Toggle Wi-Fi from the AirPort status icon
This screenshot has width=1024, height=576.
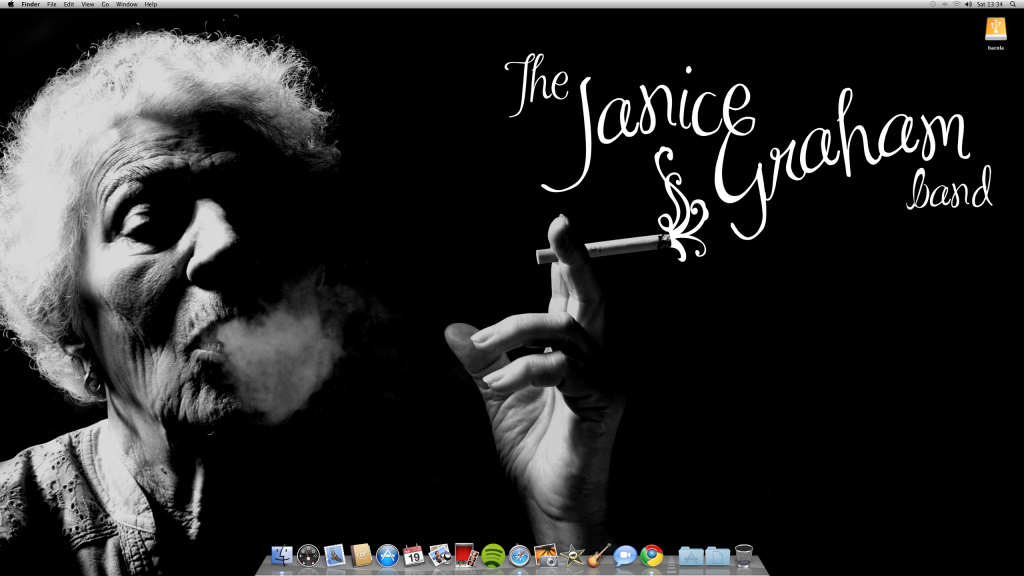(x=957, y=4)
